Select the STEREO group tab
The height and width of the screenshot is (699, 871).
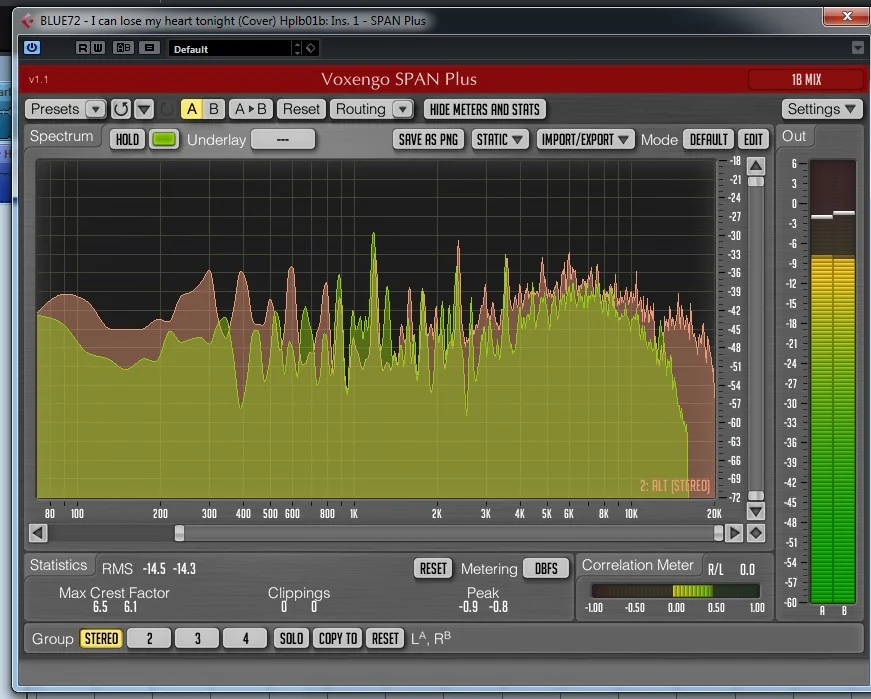[x=101, y=638]
